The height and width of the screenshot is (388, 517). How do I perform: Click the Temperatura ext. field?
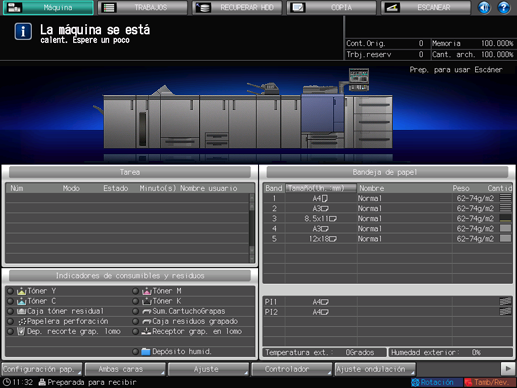pyautogui.click(x=325, y=352)
